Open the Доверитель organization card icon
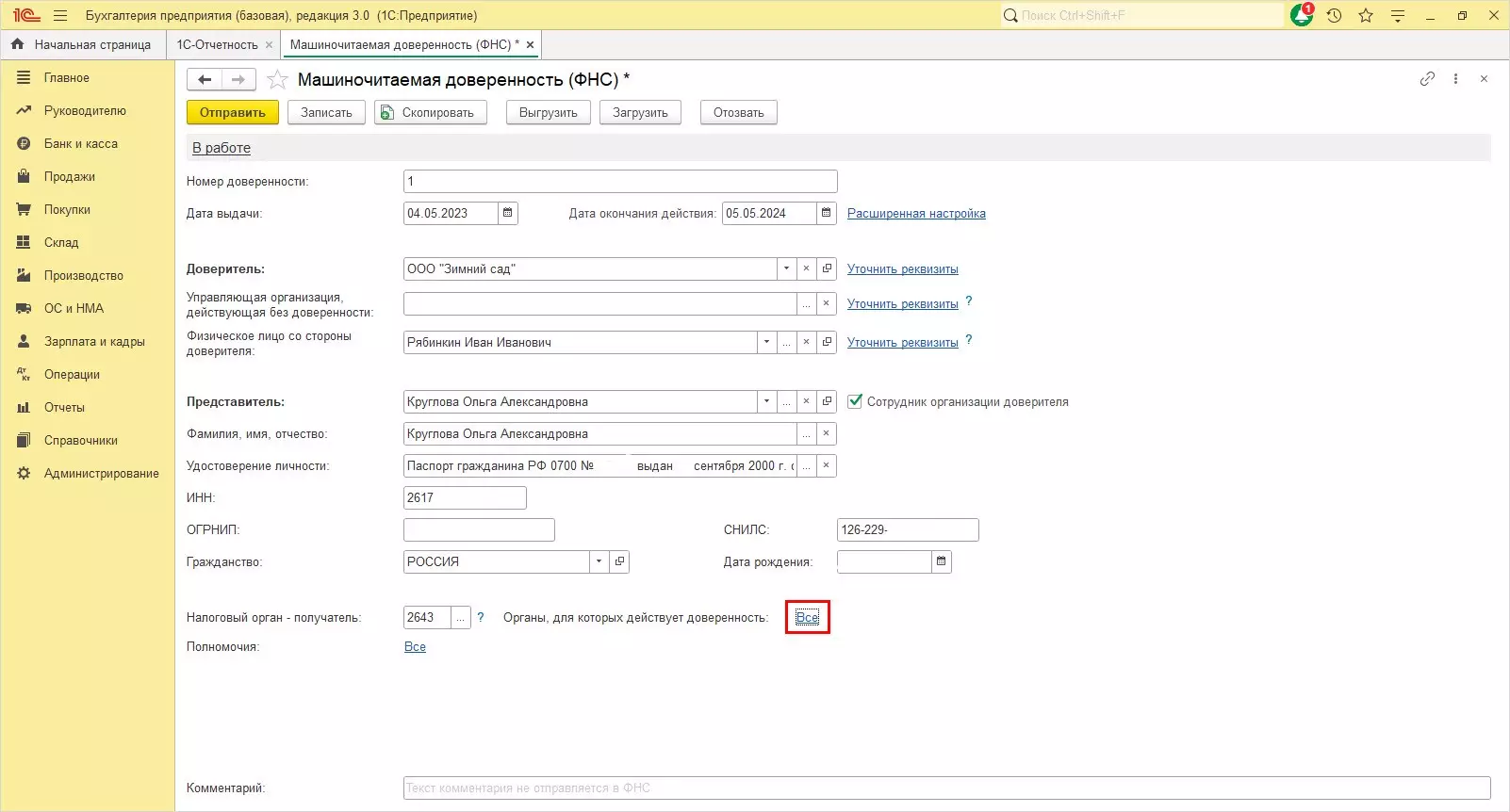This screenshot has width=1510, height=812. pyautogui.click(x=827, y=268)
